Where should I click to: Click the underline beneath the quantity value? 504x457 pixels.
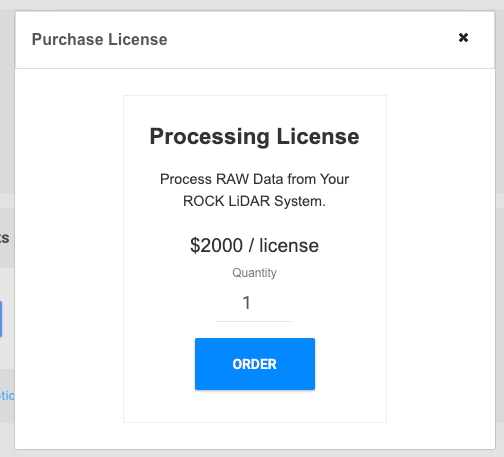pyautogui.click(x=254, y=321)
